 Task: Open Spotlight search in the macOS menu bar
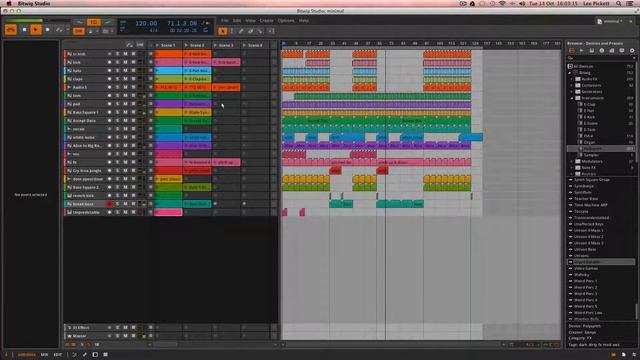coord(619,3)
